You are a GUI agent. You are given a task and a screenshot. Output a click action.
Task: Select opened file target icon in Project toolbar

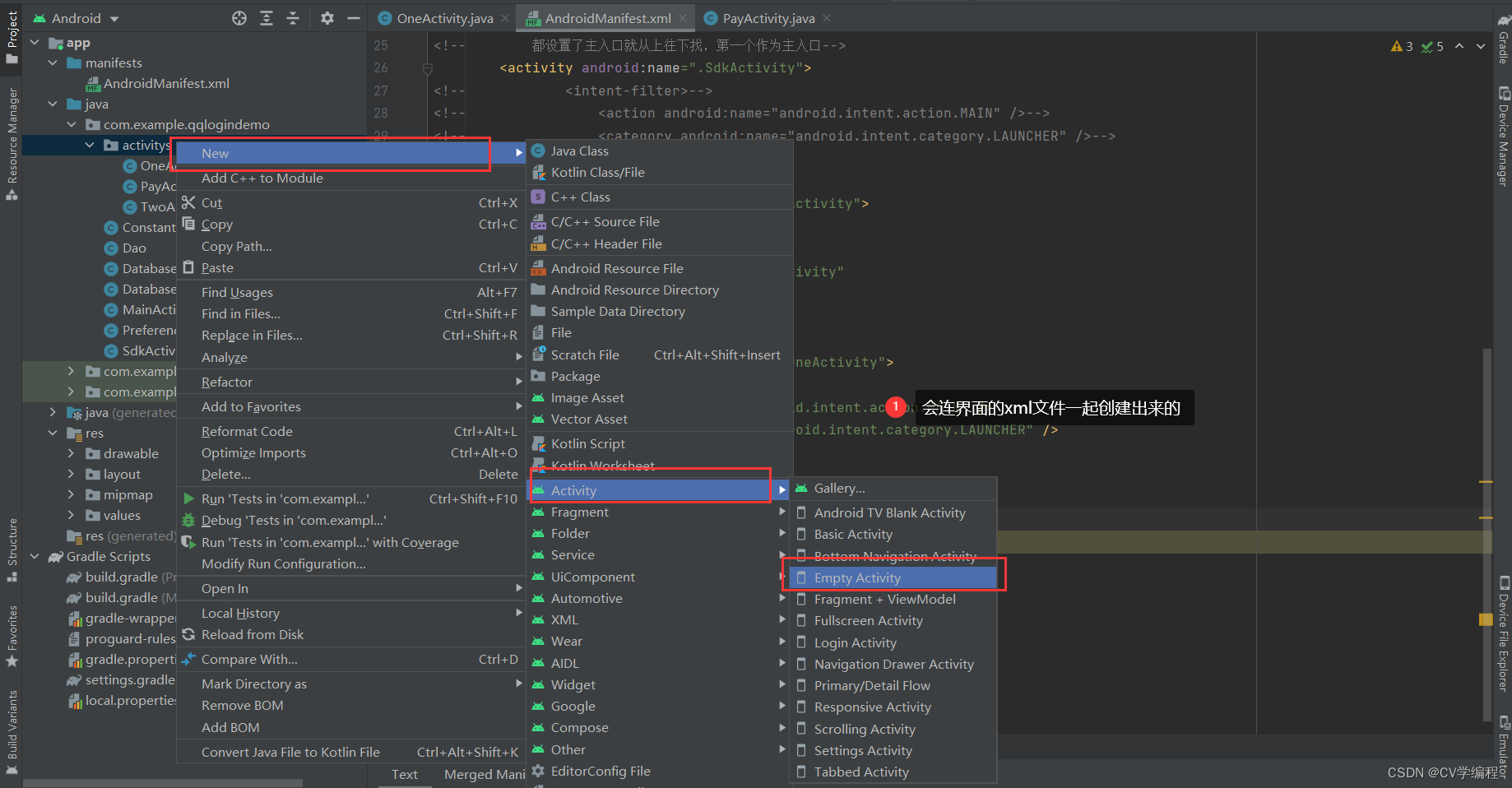(239, 18)
